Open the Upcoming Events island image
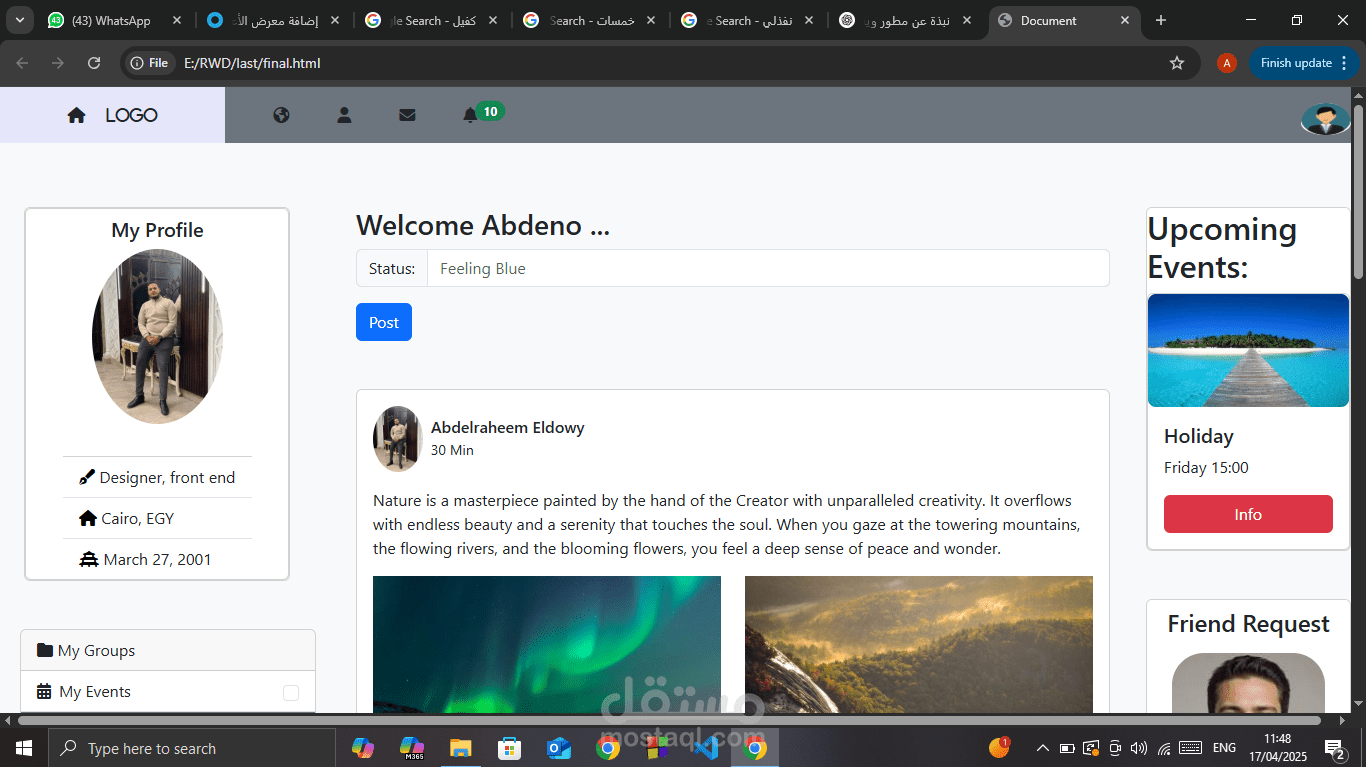Viewport: 1366px width, 767px height. point(1248,350)
